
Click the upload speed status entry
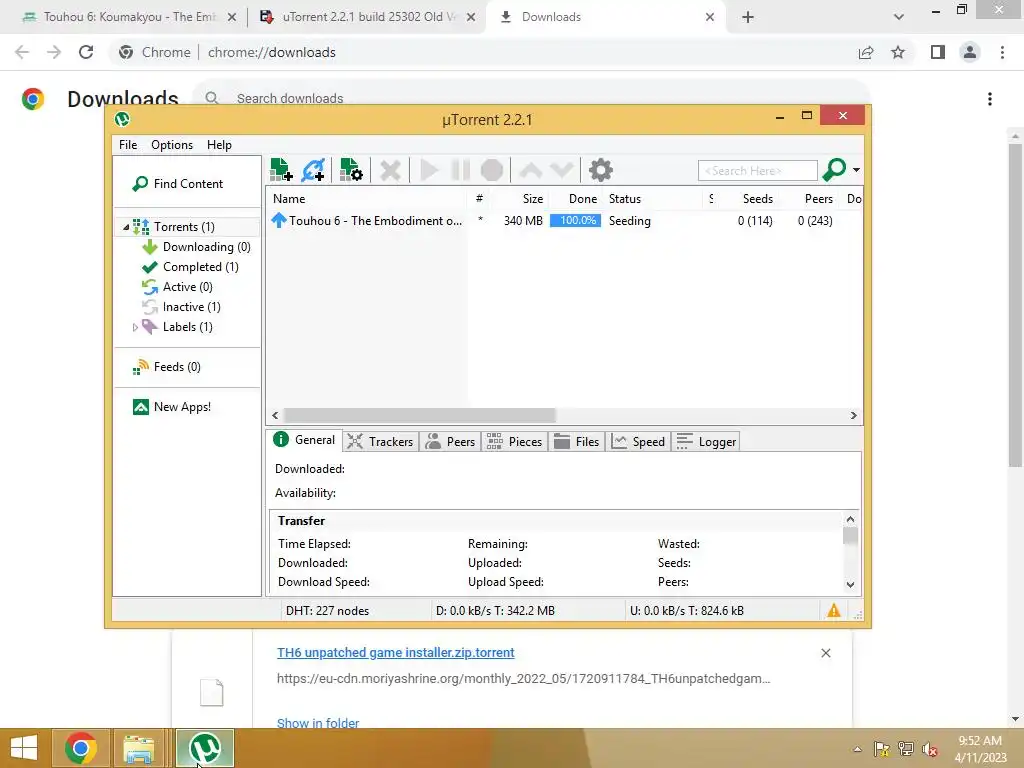(686, 611)
